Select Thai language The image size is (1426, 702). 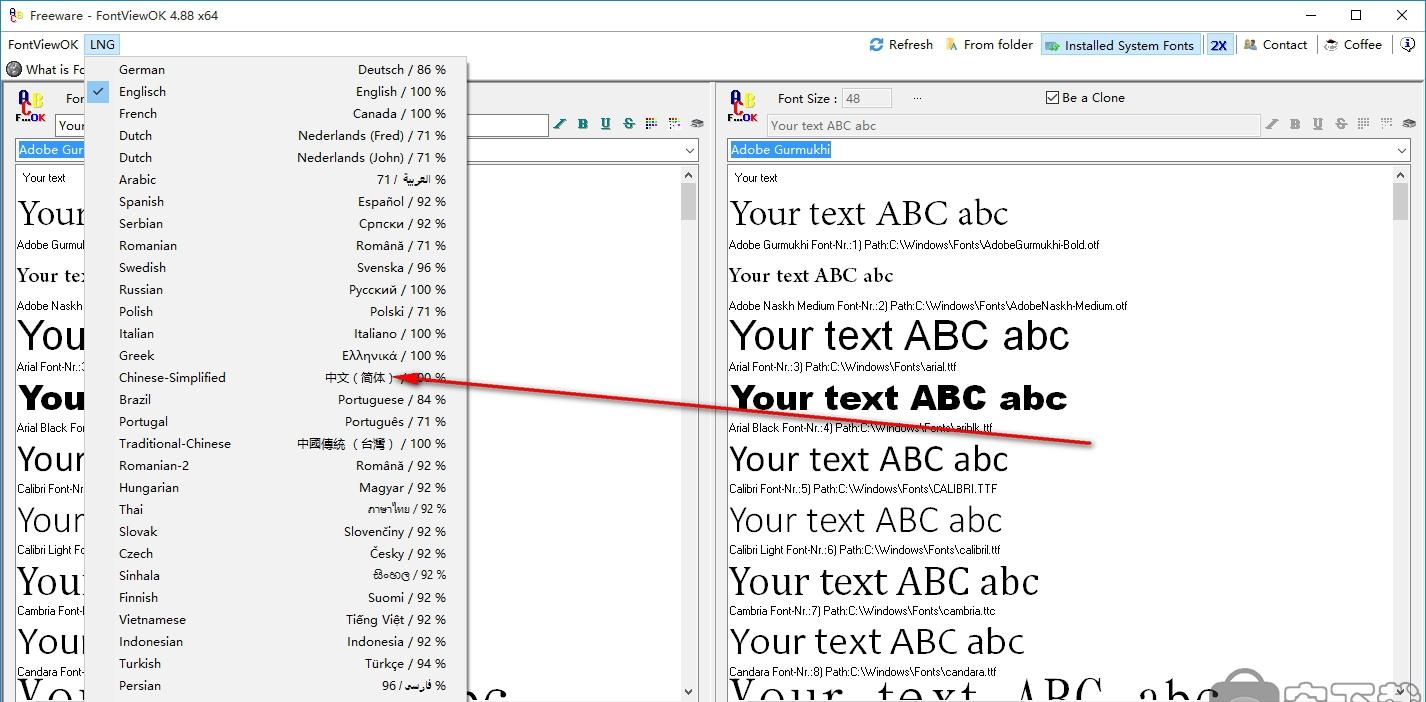click(x=276, y=510)
